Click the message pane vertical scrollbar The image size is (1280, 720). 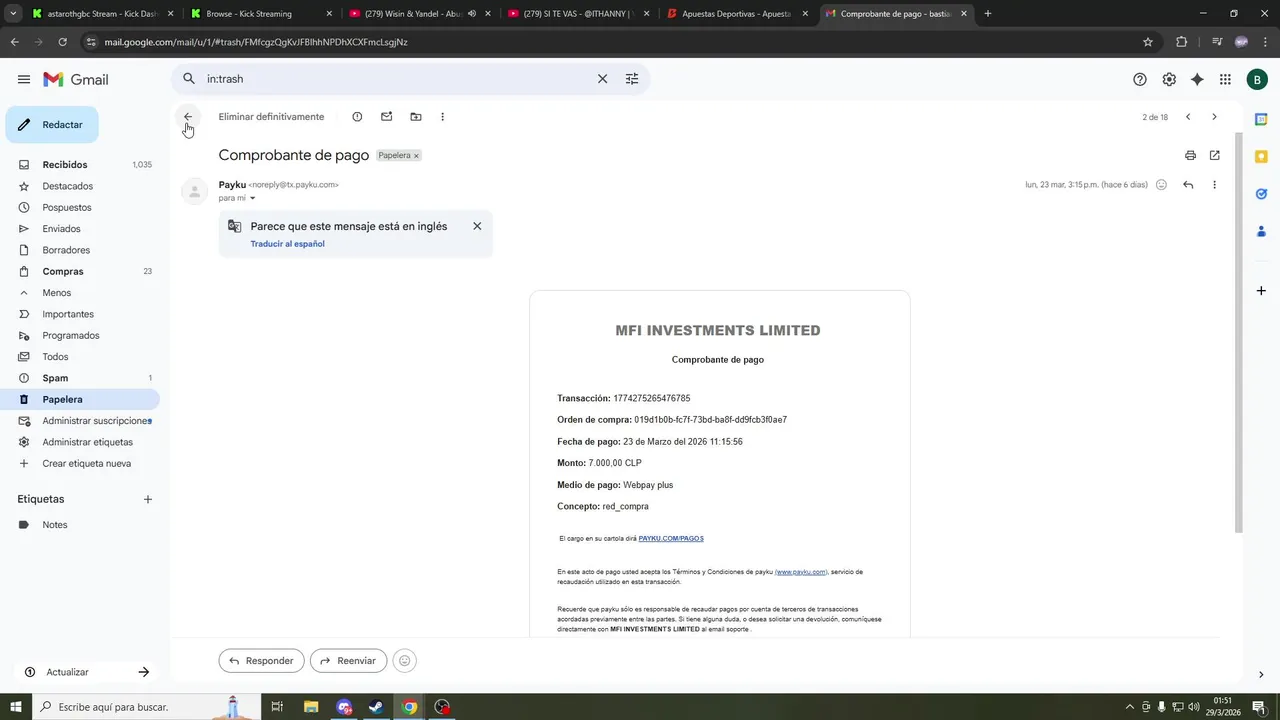point(1239,330)
